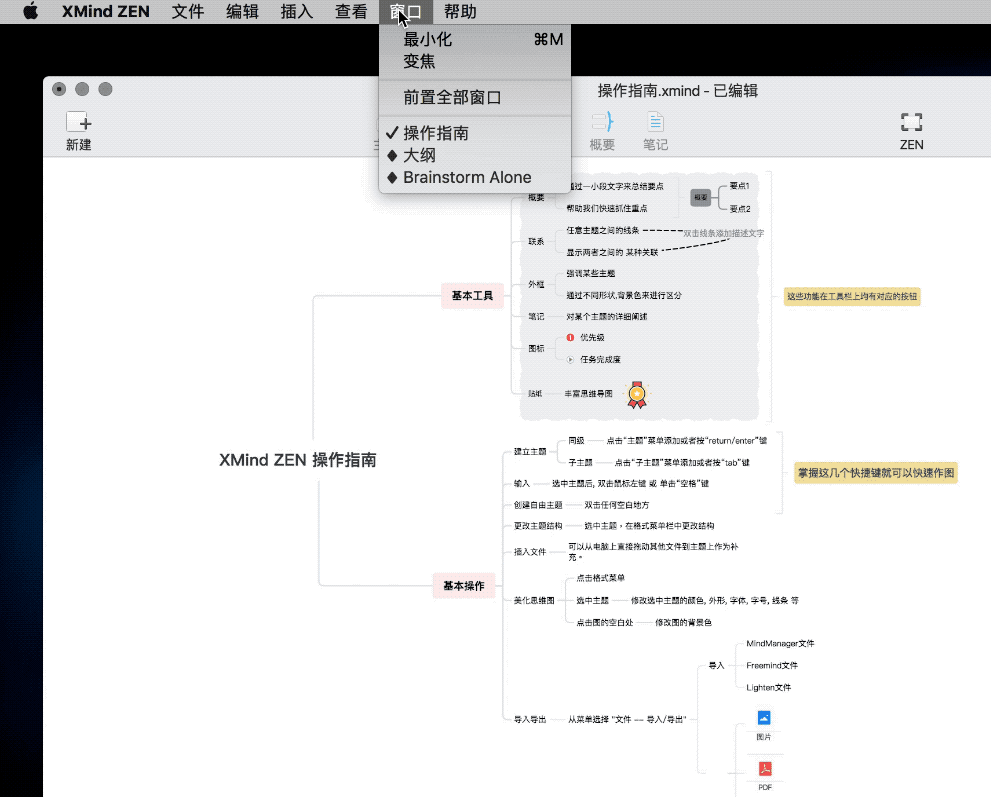Screen dimensions: 991x797
Task: Select the central topic XMind ZEN 操作指南
Action: [298, 459]
